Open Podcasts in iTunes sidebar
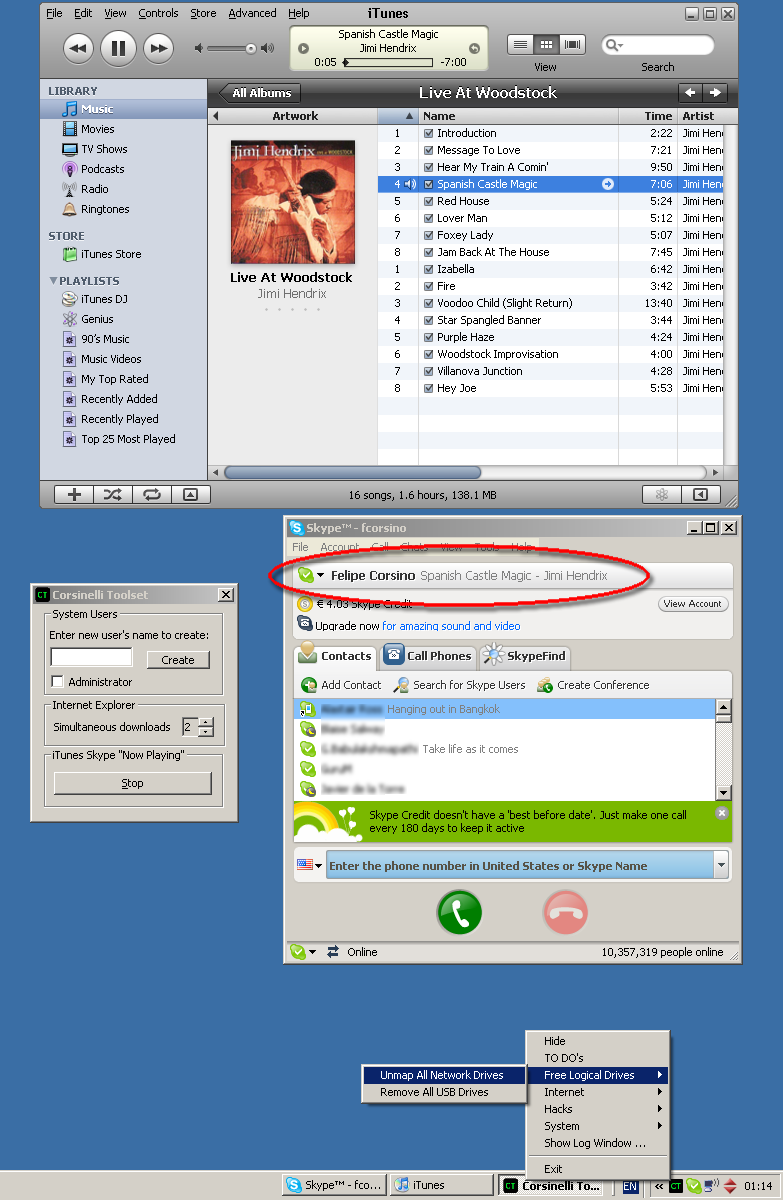The height and width of the screenshot is (1200, 783). point(102,169)
